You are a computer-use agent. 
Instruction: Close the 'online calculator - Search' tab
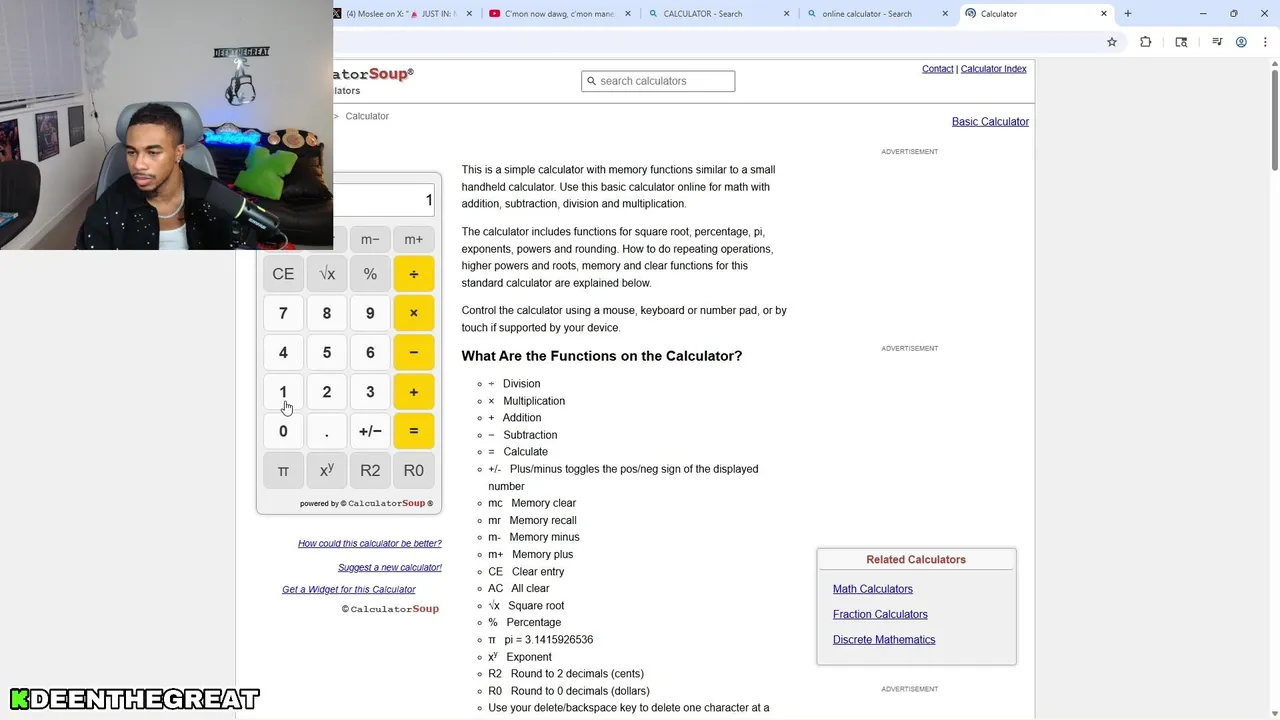pos(945,14)
